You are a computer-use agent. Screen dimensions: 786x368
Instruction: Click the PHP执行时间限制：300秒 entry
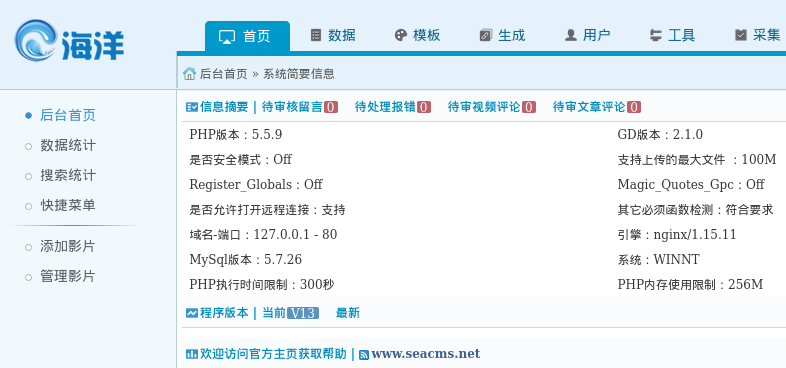coord(262,285)
